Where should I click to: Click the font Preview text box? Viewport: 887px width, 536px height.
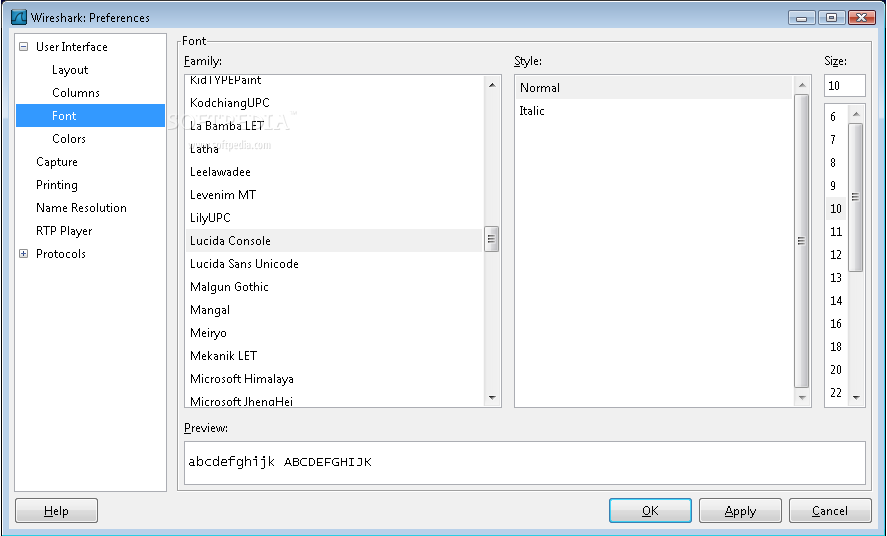(525, 463)
